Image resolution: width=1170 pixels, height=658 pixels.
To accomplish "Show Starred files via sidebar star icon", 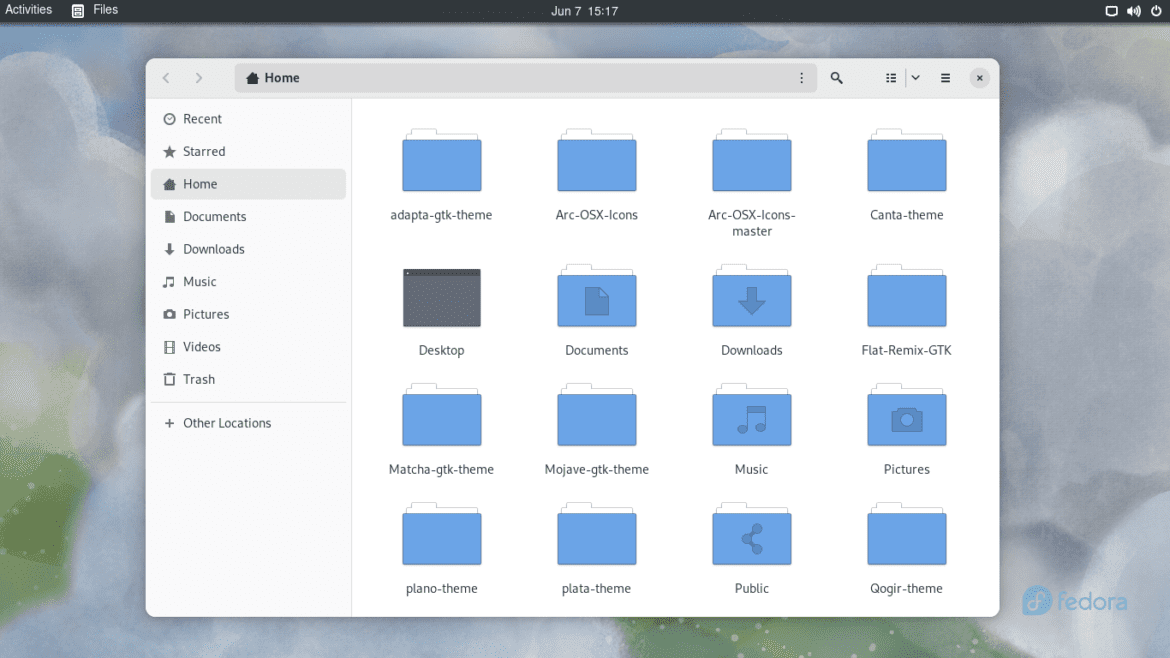I will [x=201, y=151].
